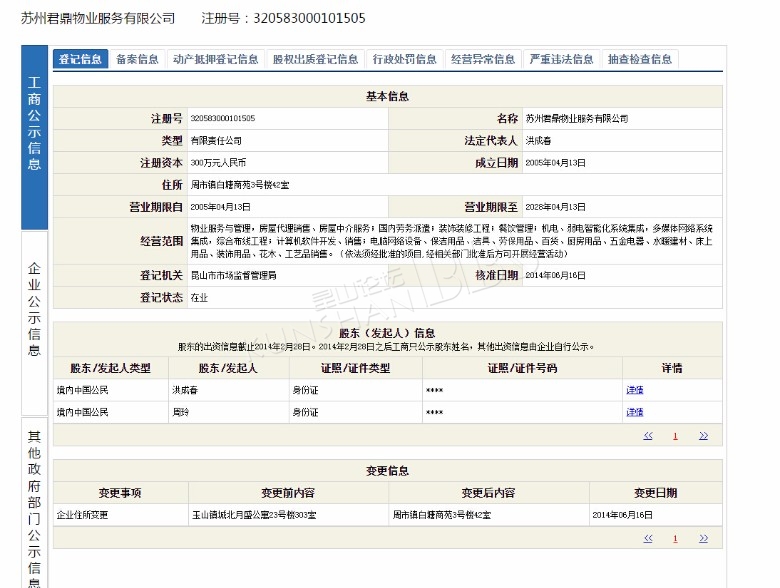Click the 注册号 value in basic info table
The width and height of the screenshot is (780, 588).
(x=223, y=118)
